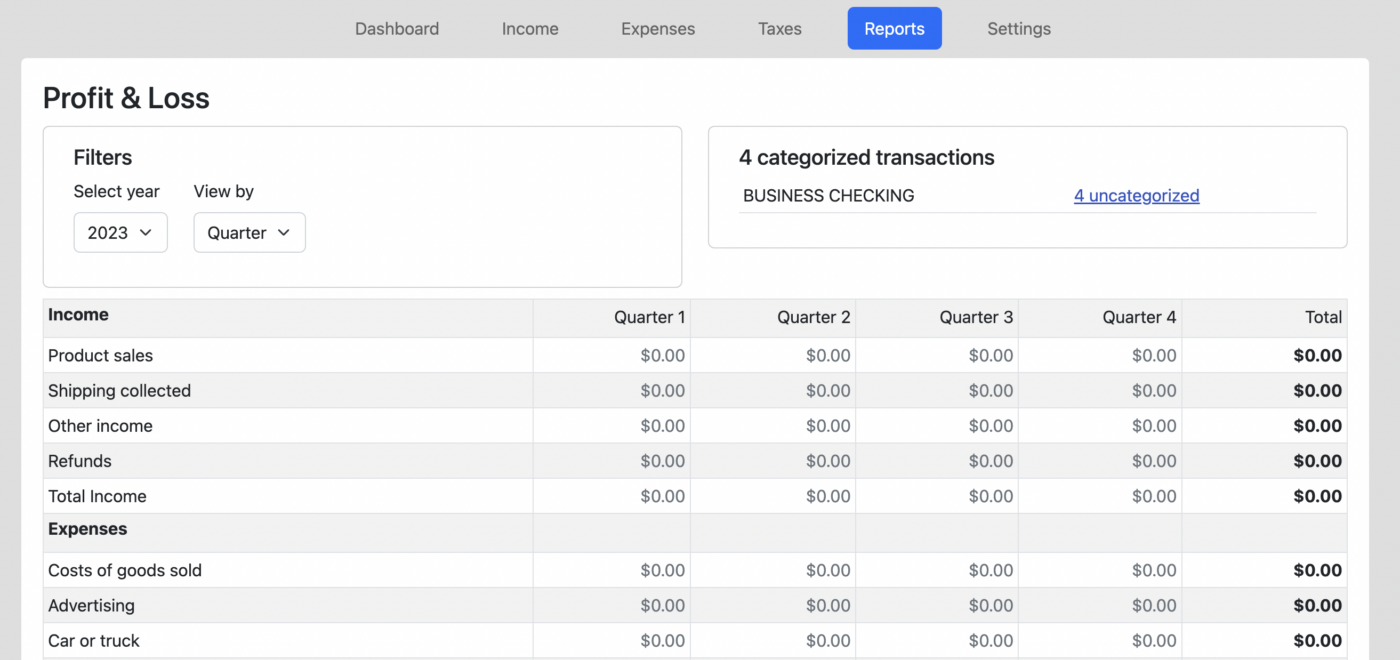The height and width of the screenshot is (660, 1400).
Task: Expand the year chevron showing 2023
Action: [x=148, y=232]
